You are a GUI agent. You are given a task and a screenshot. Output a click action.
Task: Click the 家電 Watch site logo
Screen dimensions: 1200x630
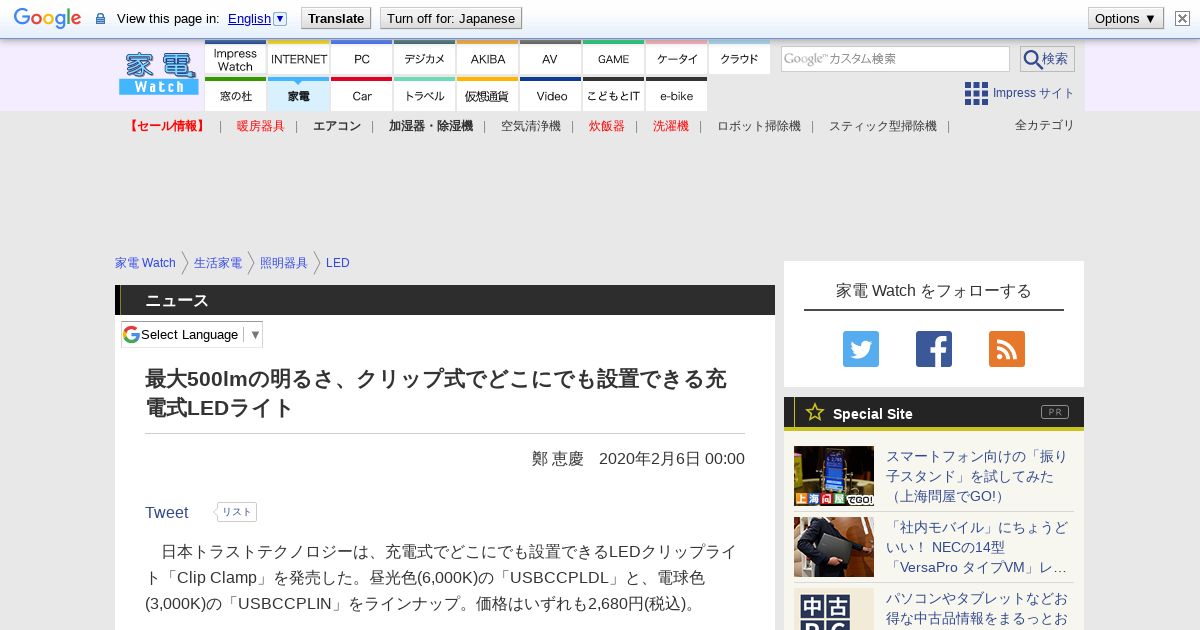[159, 74]
